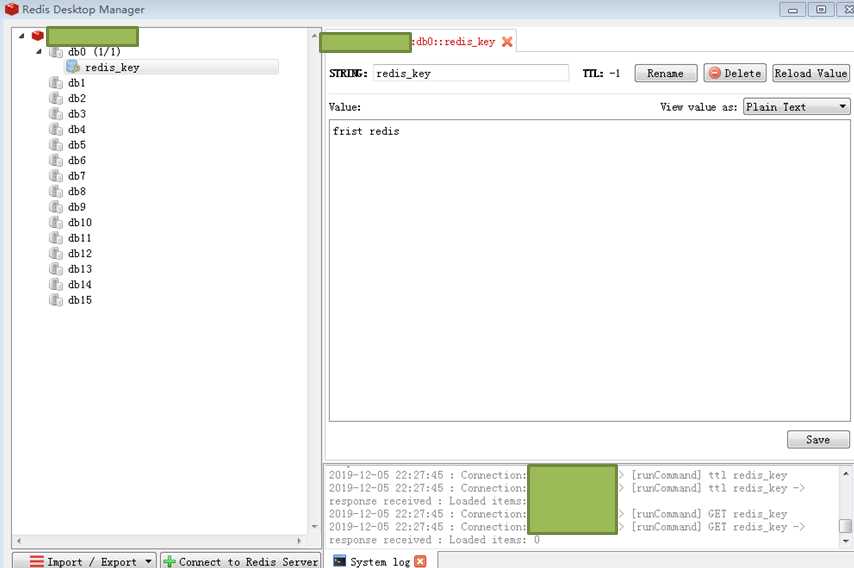Click the tree panel scroll-up arrow
Screen dimensions: 854x568
click(x=314, y=35)
